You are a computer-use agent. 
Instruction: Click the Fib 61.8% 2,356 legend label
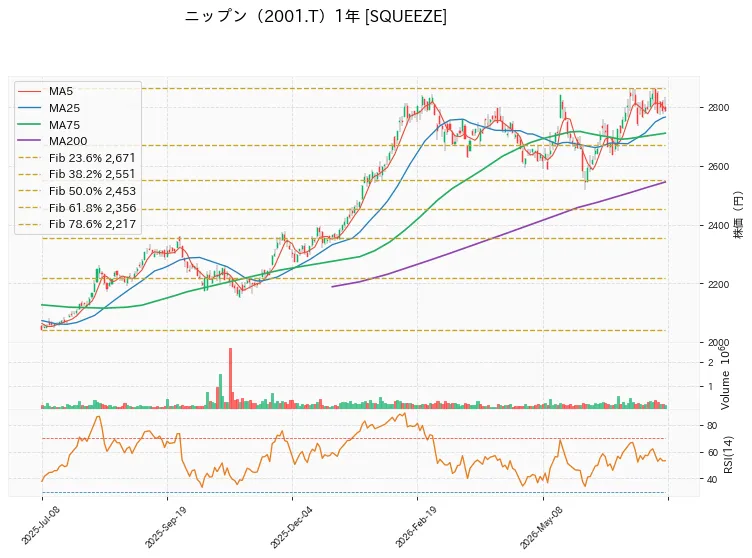coord(92,208)
